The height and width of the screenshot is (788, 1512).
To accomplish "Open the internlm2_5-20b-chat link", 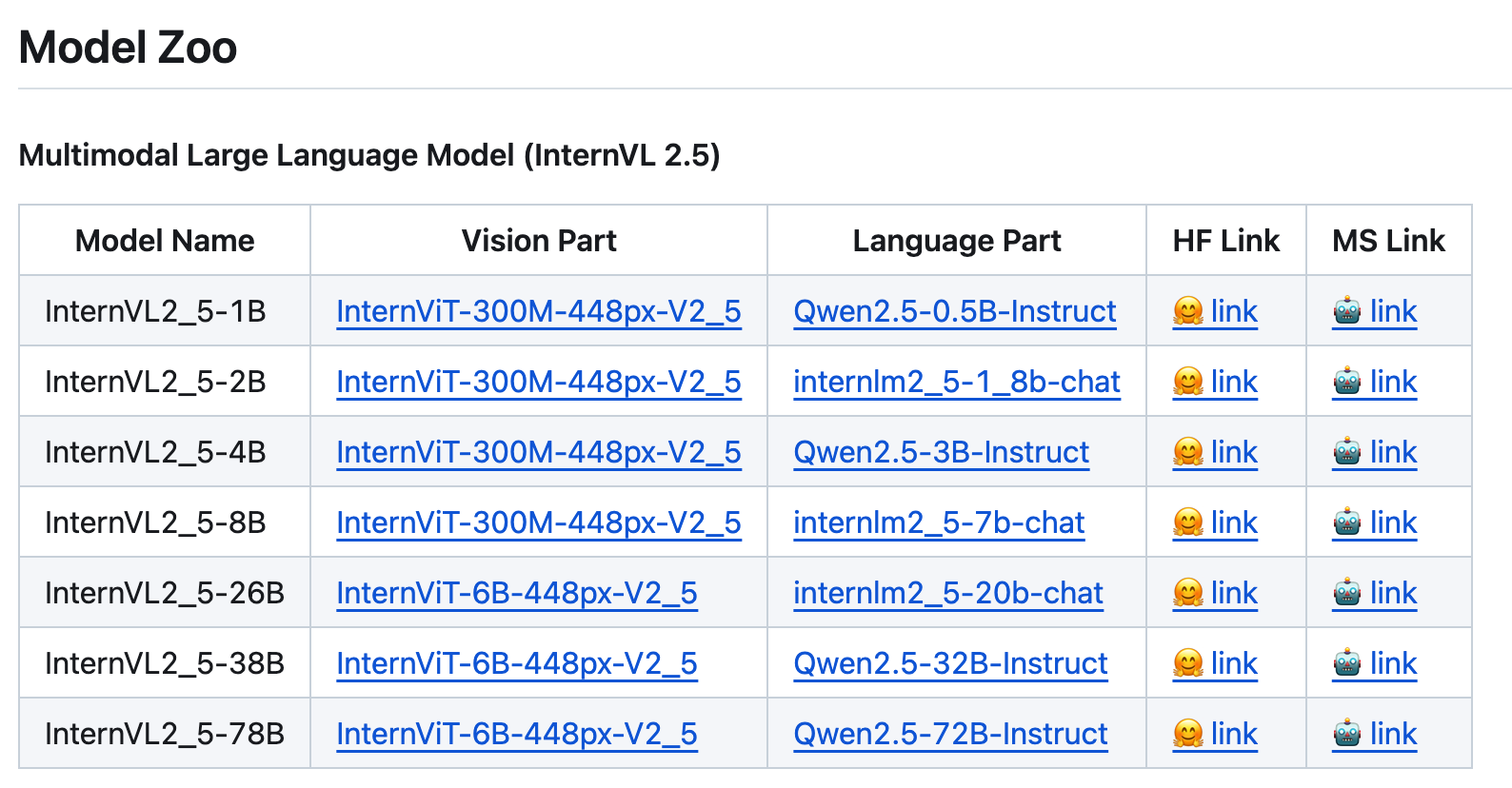I will [x=947, y=593].
